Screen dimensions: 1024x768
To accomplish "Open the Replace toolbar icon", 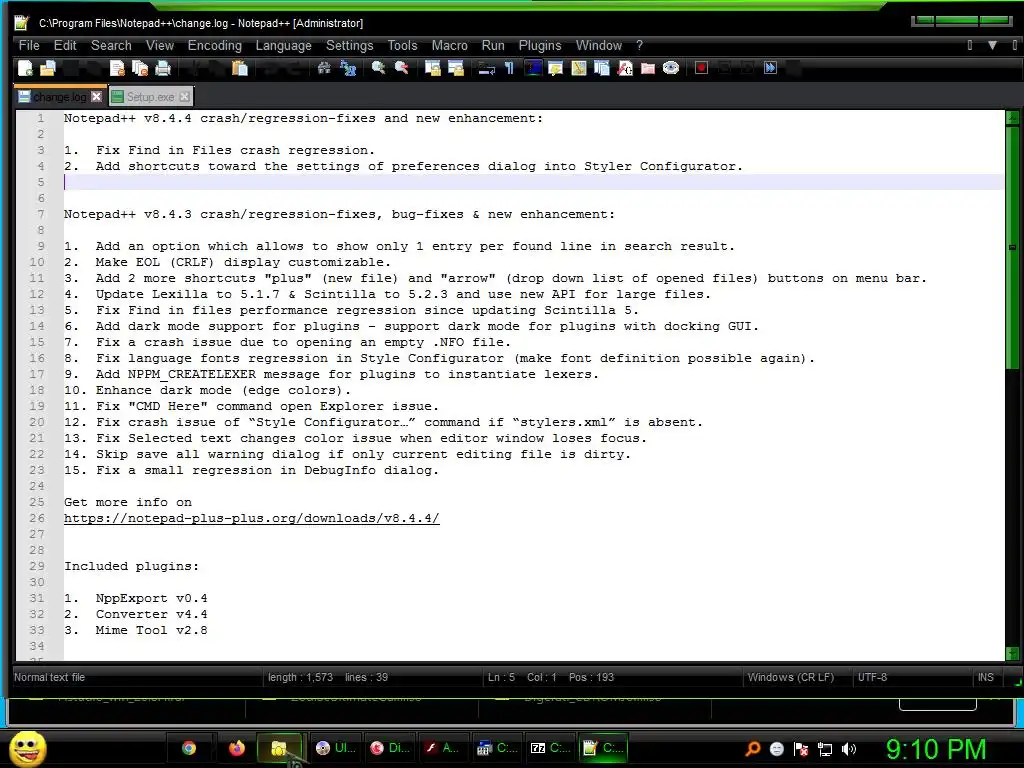I will coord(348,68).
